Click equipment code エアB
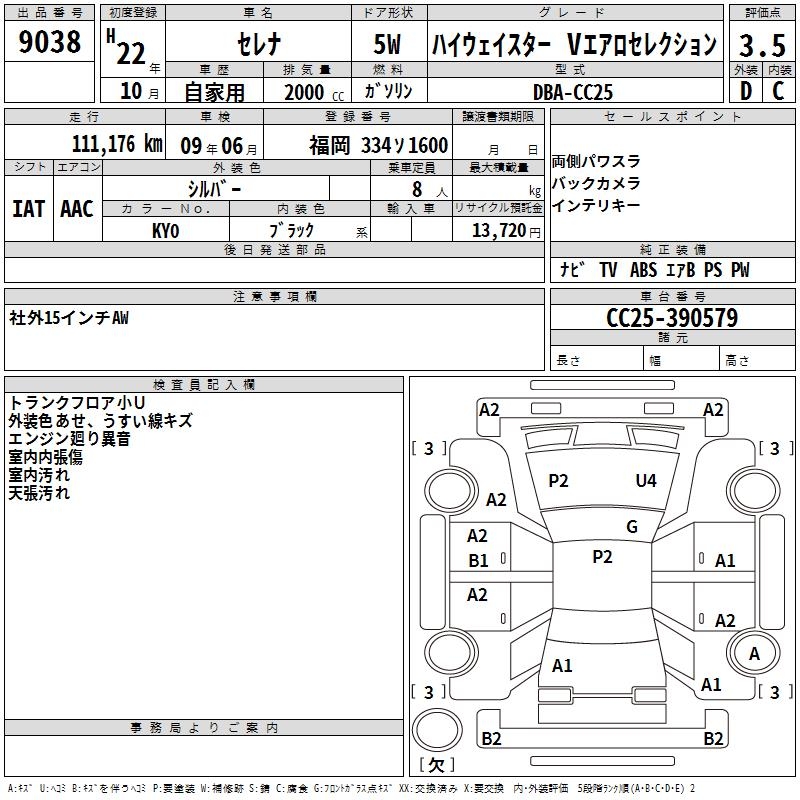The image size is (800, 800). [681, 270]
